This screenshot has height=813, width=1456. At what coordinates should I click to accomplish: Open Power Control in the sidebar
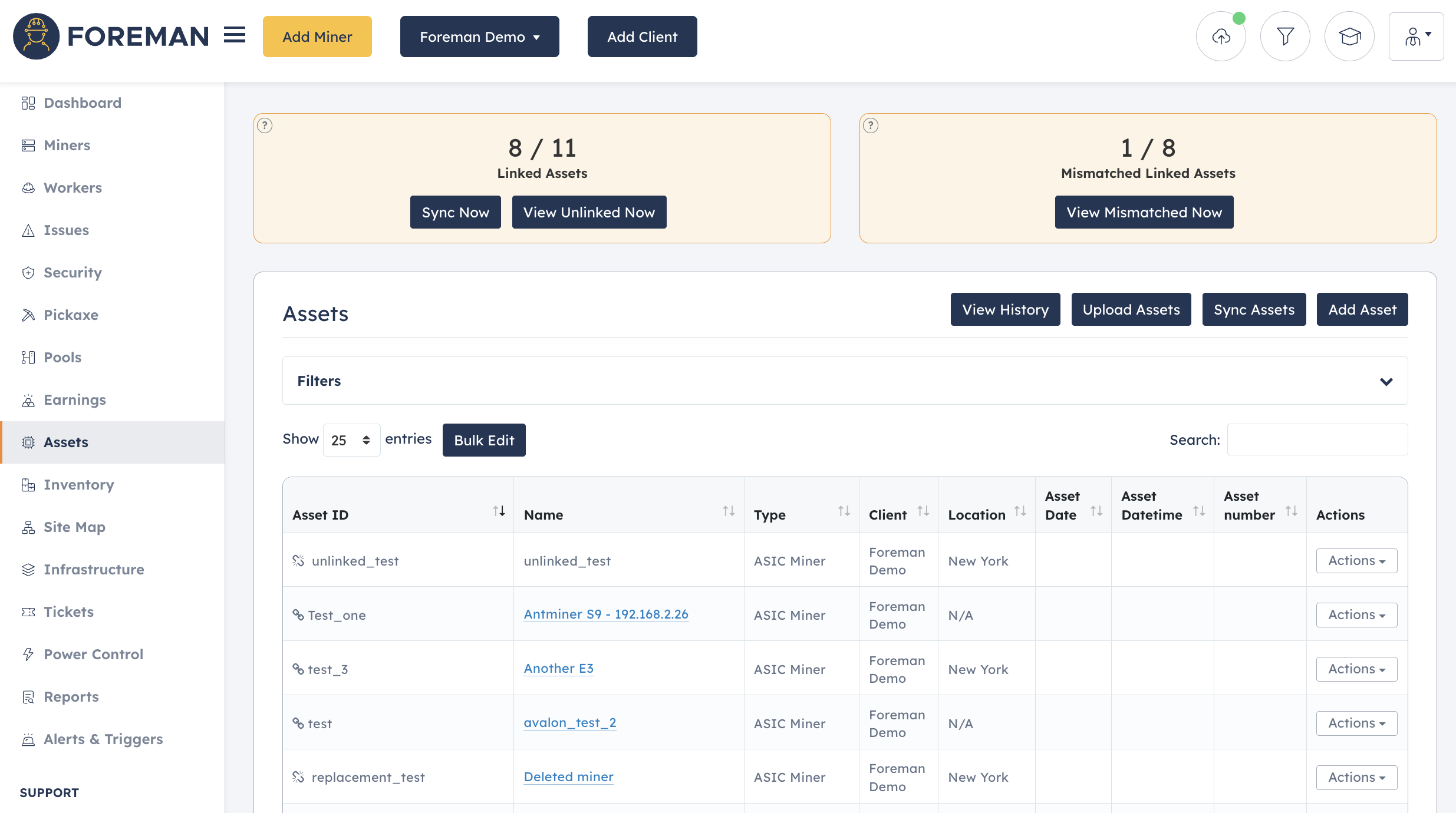[x=112, y=655]
